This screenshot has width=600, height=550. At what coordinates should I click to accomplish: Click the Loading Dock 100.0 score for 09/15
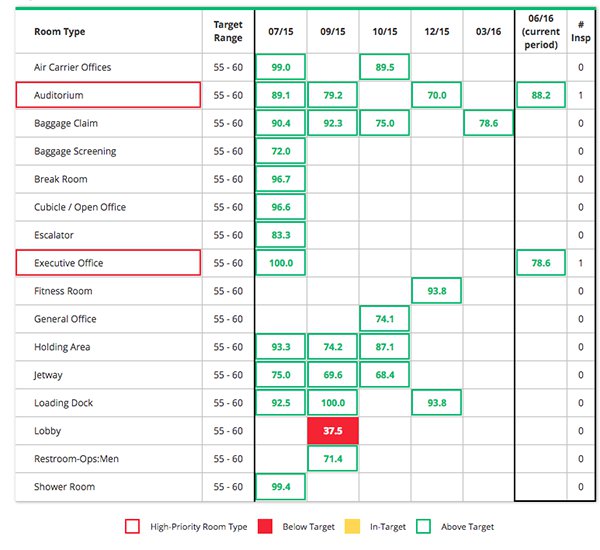[x=333, y=403]
